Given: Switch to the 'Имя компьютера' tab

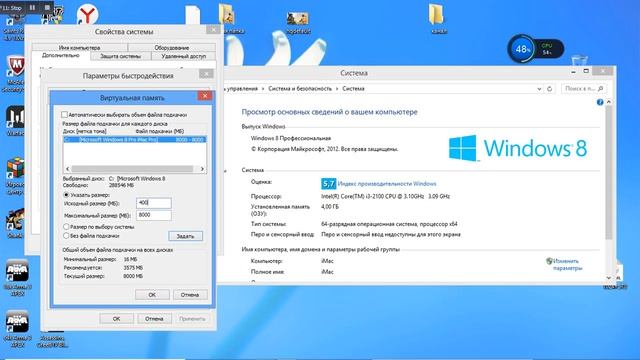Looking at the screenshot, I should pyautogui.click(x=80, y=47).
